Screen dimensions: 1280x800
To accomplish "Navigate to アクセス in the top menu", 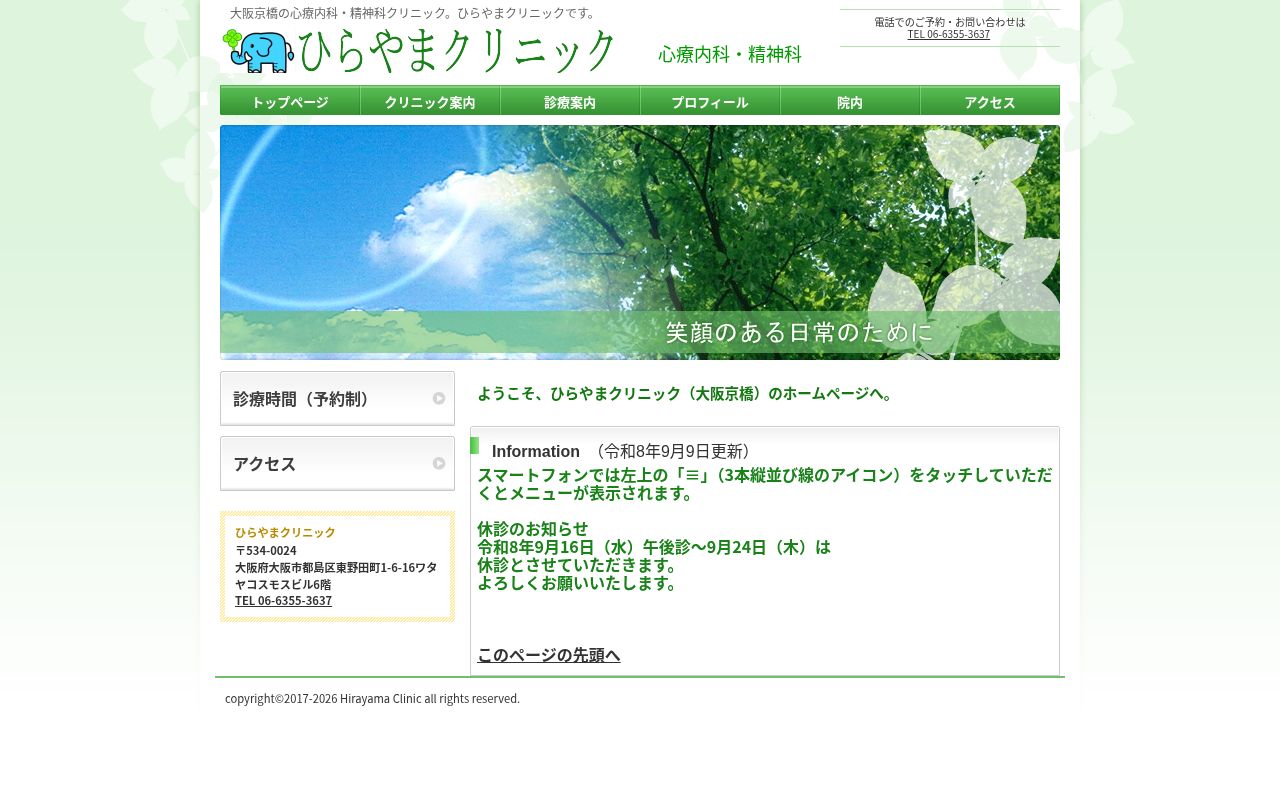I will 990,101.
